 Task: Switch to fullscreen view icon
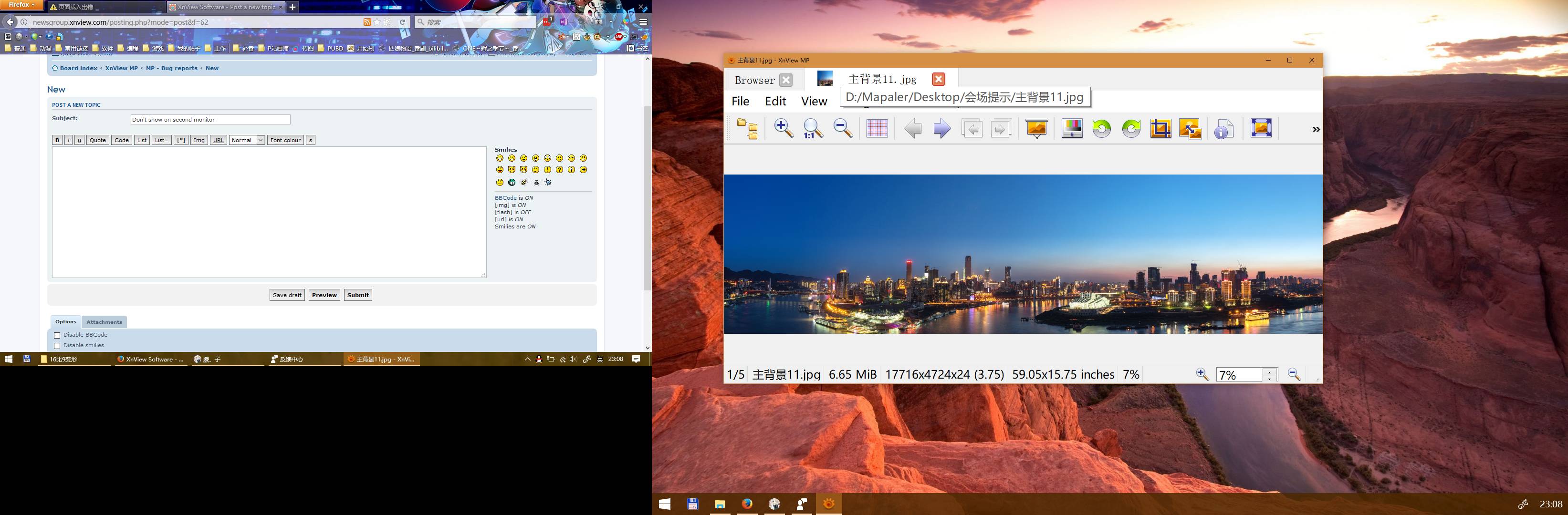1261,128
